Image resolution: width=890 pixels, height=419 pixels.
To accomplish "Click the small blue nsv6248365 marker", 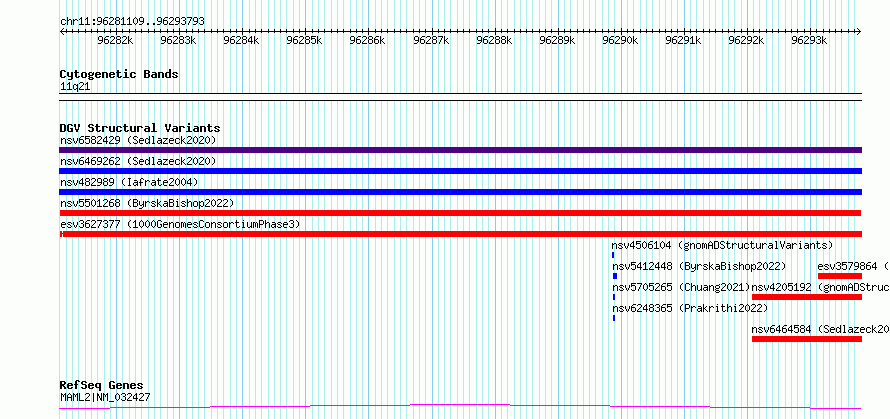I will coord(614,318).
